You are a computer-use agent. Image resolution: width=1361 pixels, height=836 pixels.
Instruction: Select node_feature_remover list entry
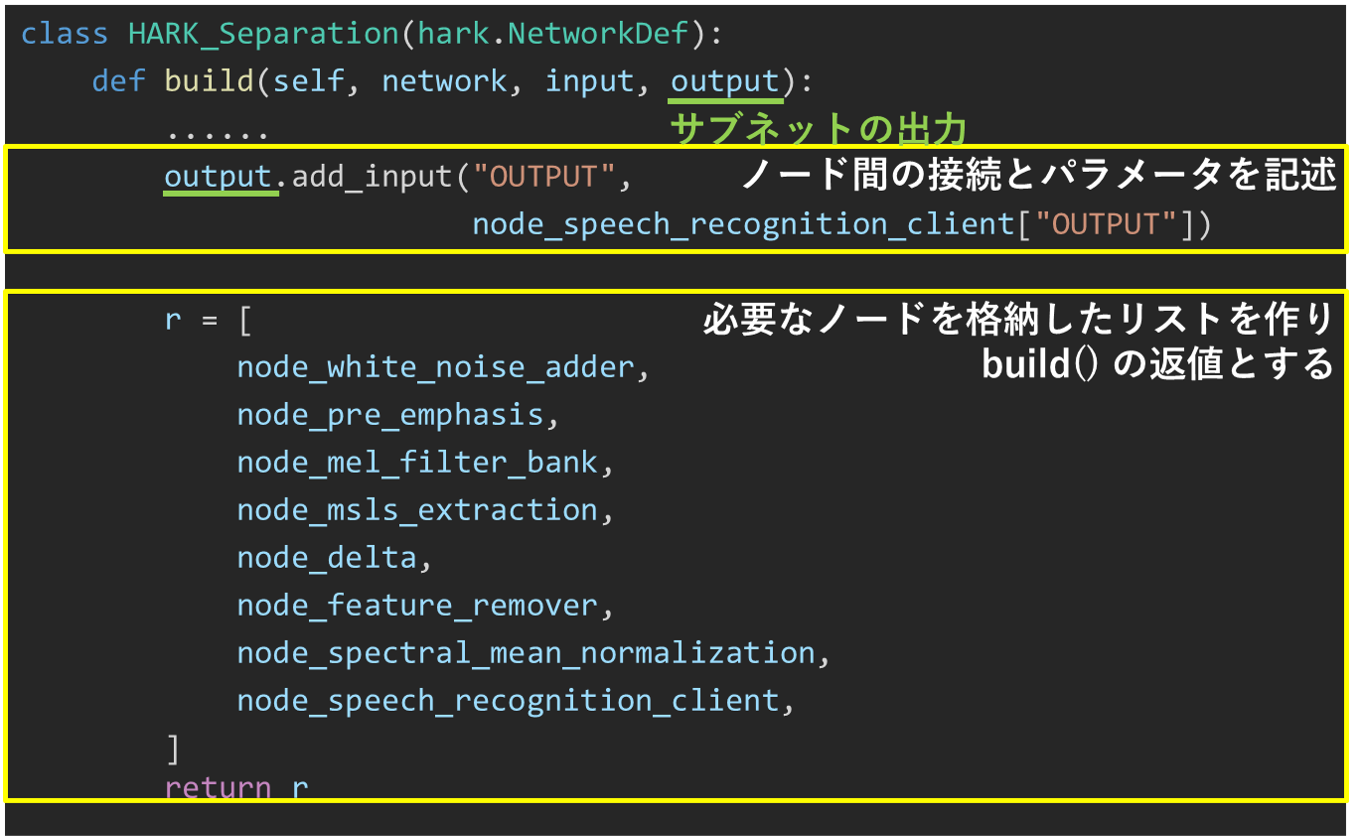(417, 605)
